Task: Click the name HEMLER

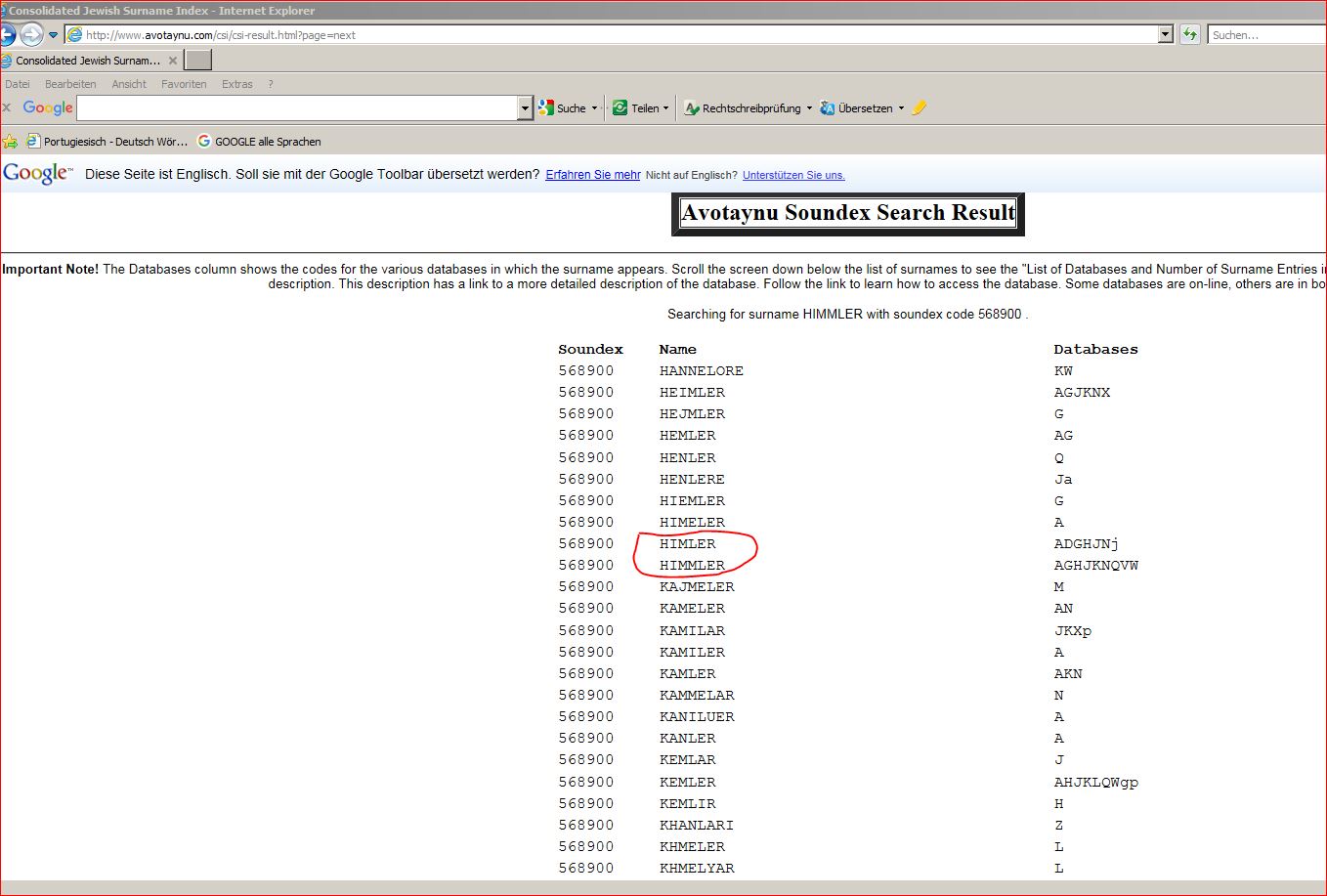Action: (x=687, y=436)
